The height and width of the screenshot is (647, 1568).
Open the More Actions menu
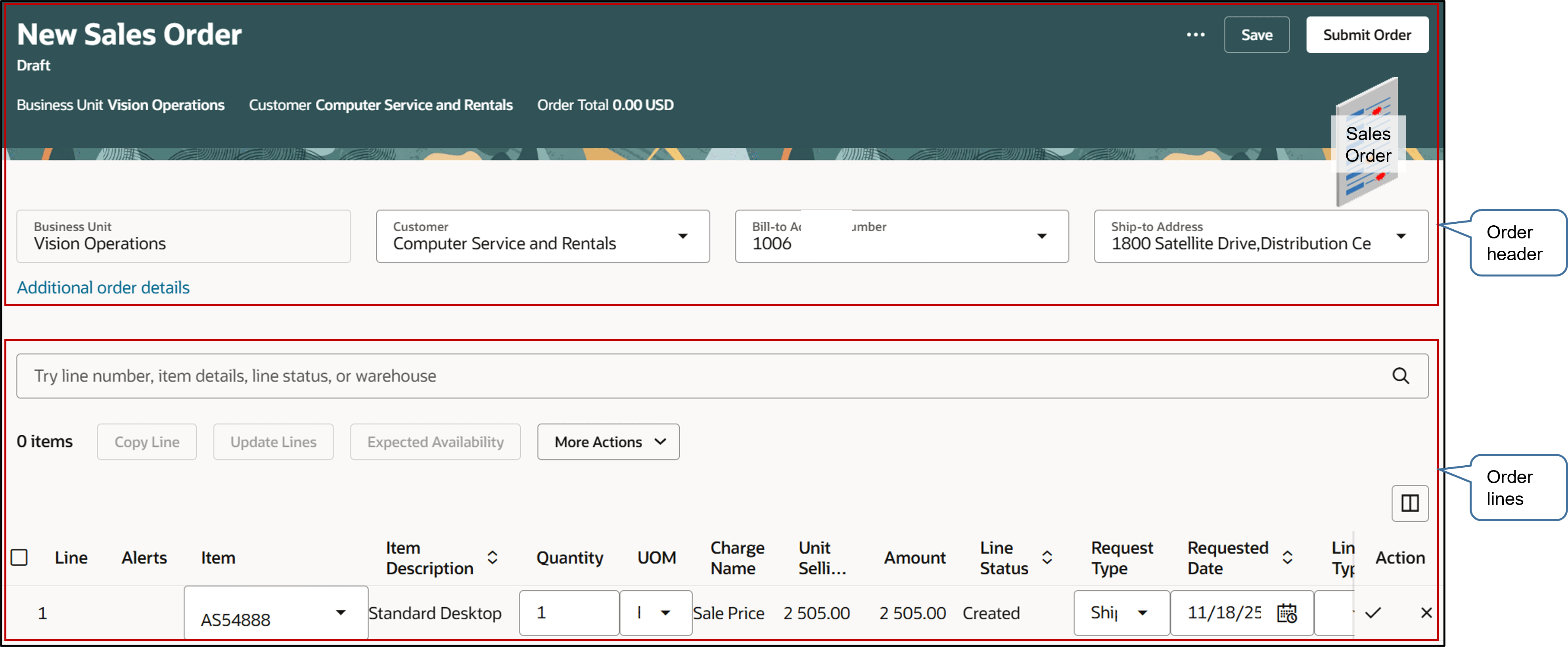608,441
